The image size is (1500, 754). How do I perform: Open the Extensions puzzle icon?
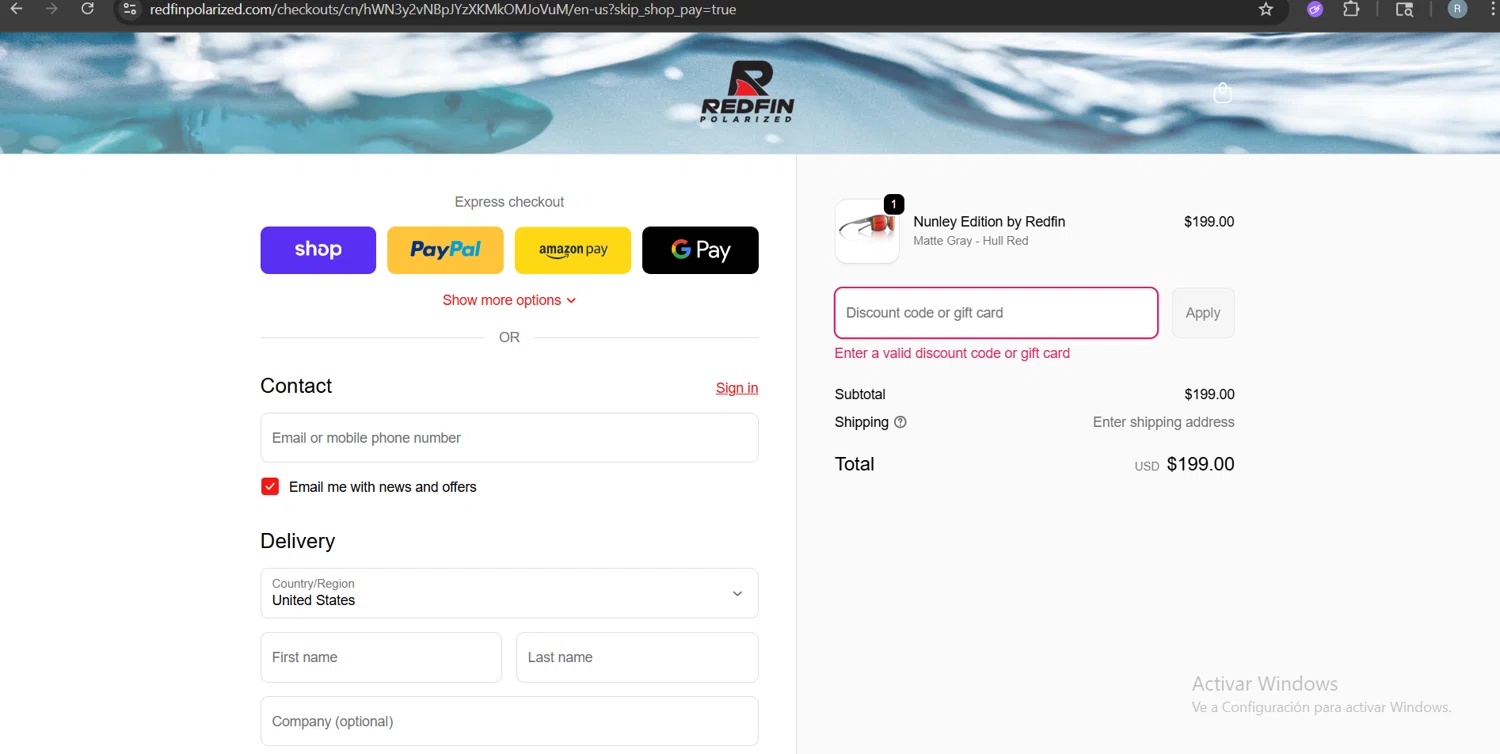pos(1351,9)
